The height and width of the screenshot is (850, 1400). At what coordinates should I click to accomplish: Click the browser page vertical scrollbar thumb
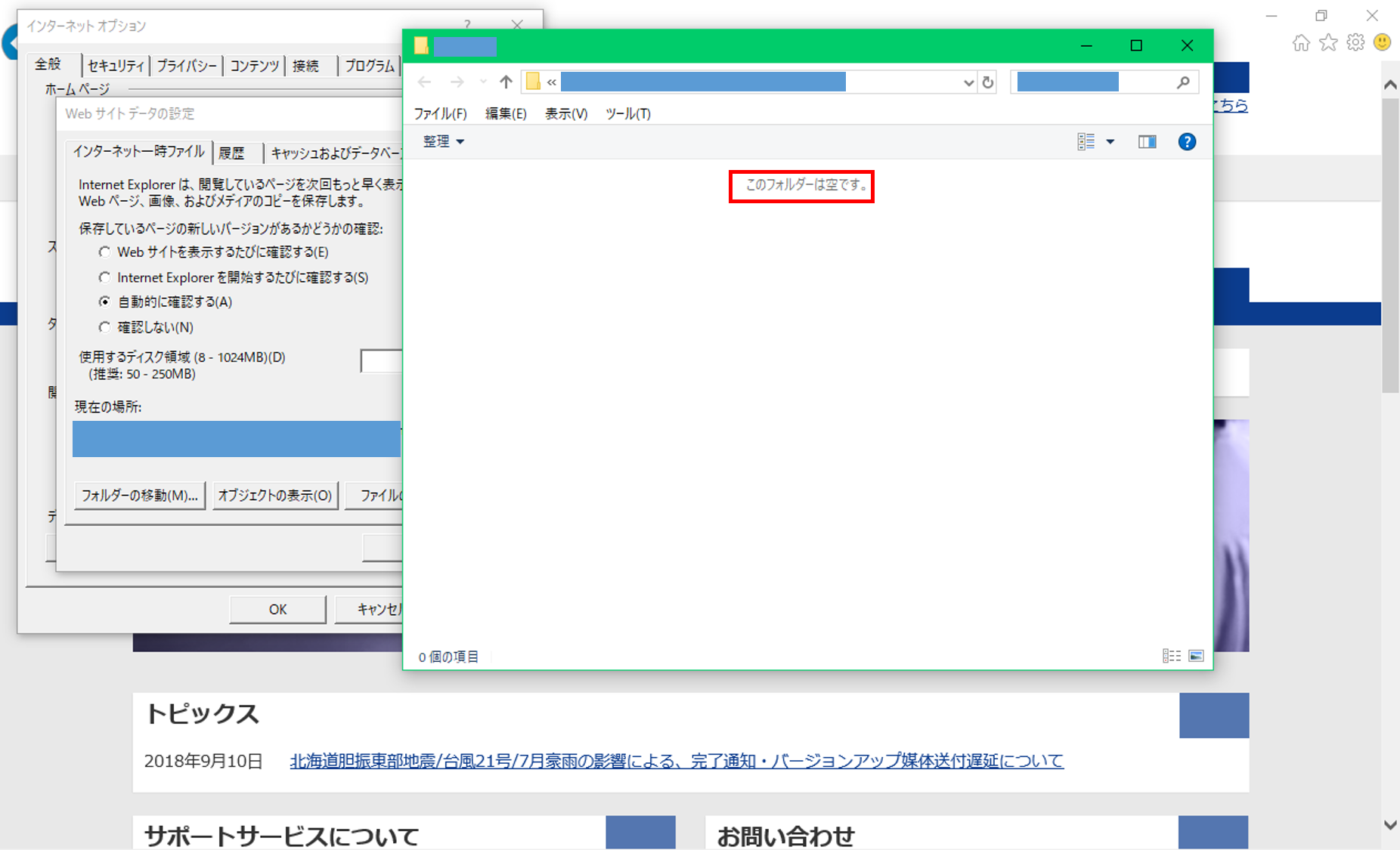click(1389, 242)
